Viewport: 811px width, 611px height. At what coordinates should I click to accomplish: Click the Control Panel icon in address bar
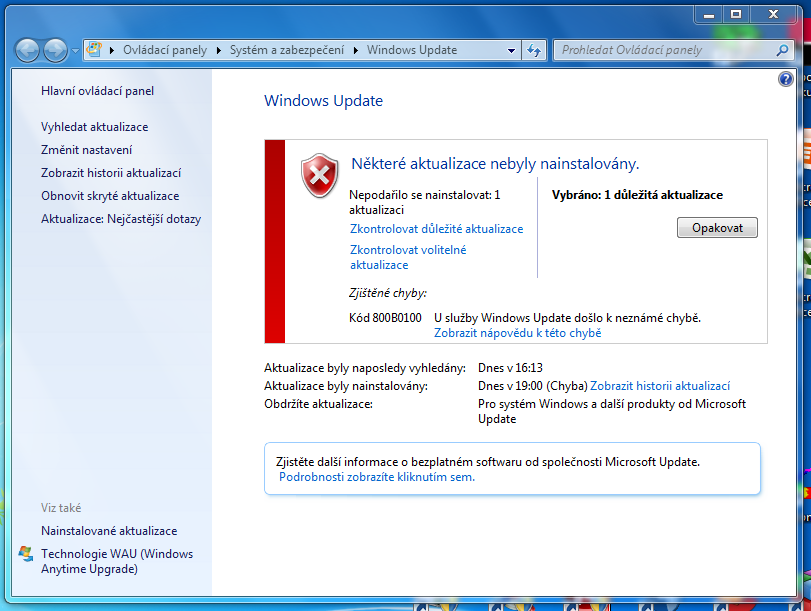[95, 50]
